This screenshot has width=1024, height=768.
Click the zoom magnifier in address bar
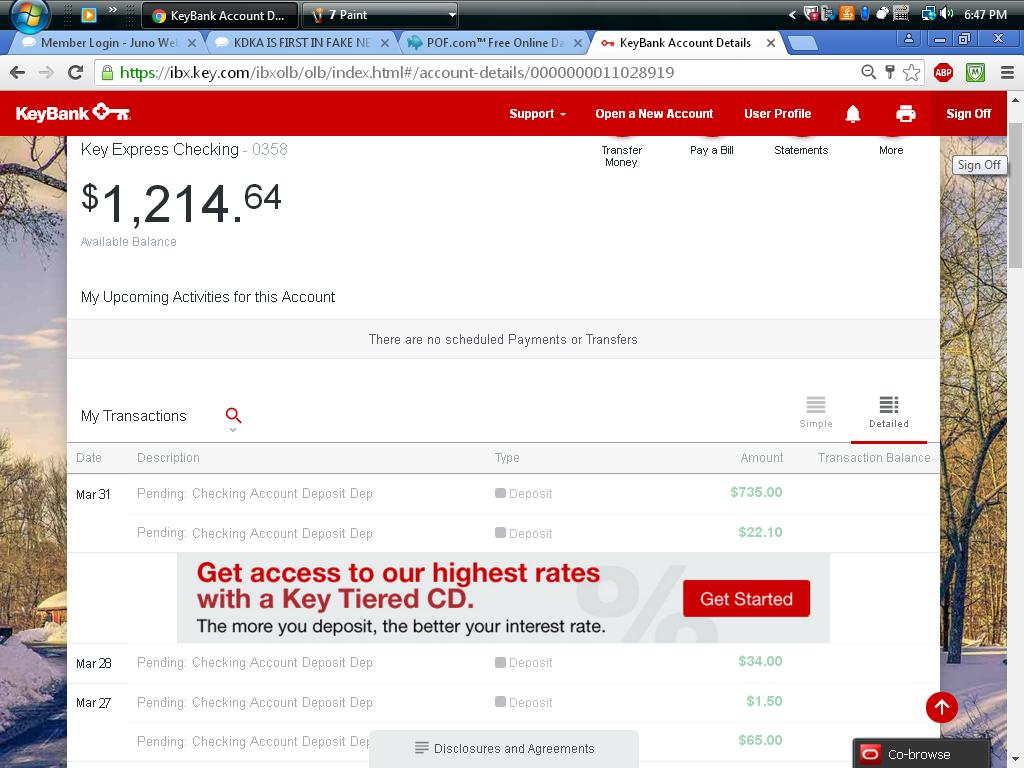coord(868,72)
